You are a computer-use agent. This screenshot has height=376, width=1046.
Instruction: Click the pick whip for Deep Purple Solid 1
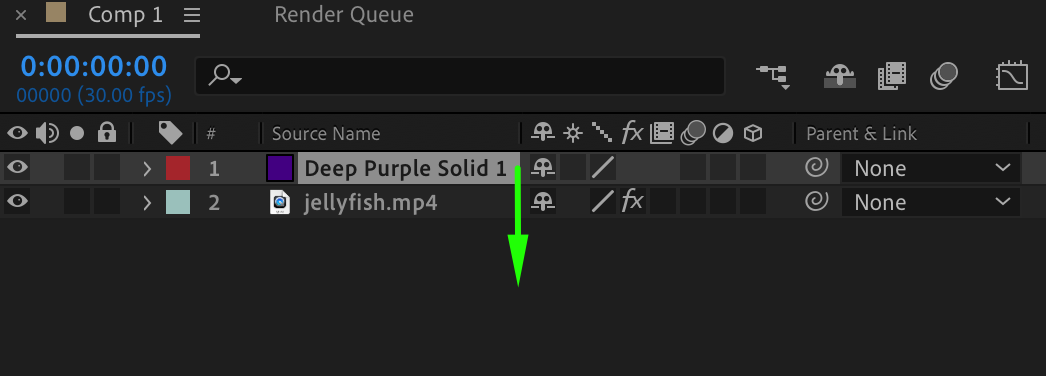[x=817, y=167]
